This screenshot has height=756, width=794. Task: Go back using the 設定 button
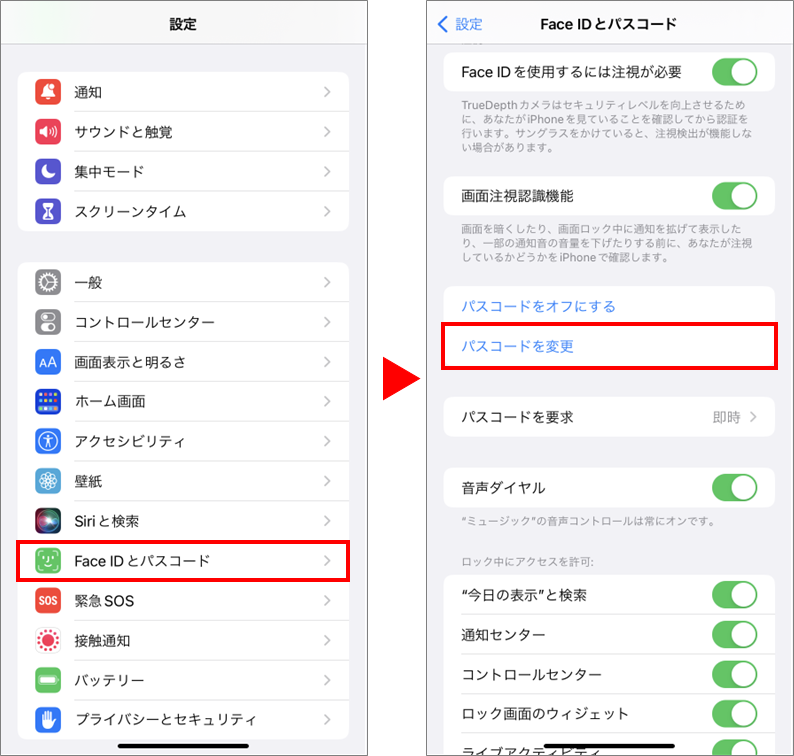click(460, 24)
